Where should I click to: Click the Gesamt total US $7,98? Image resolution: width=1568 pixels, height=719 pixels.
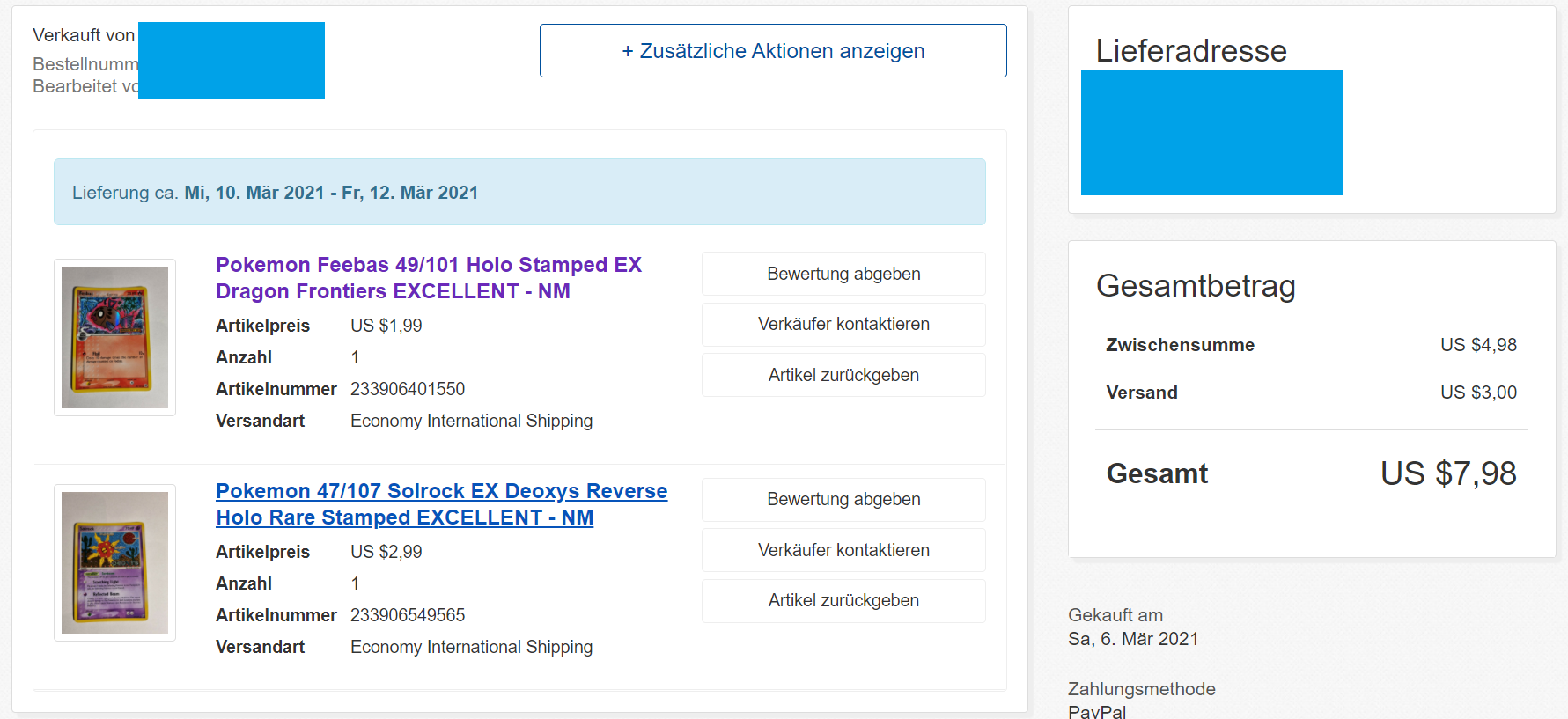coord(1448,473)
